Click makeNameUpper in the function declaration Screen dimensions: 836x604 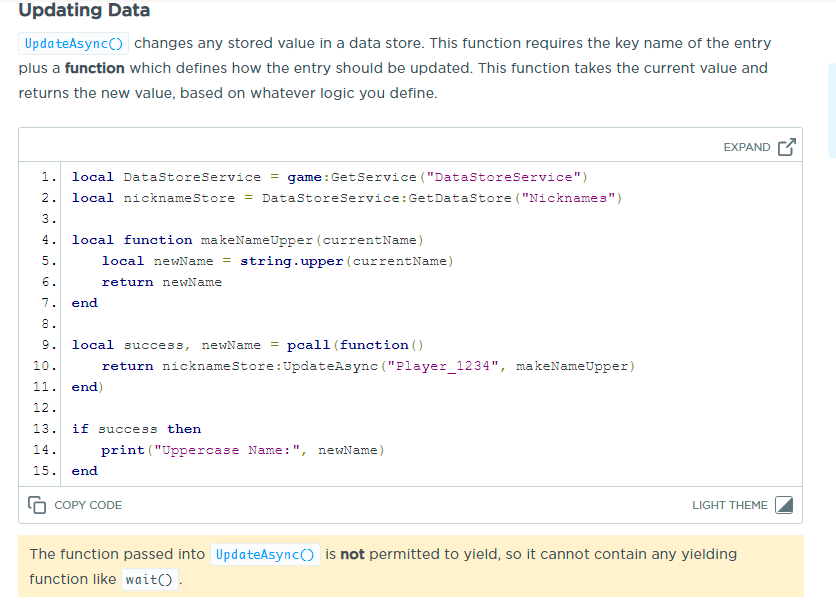click(257, 240)
